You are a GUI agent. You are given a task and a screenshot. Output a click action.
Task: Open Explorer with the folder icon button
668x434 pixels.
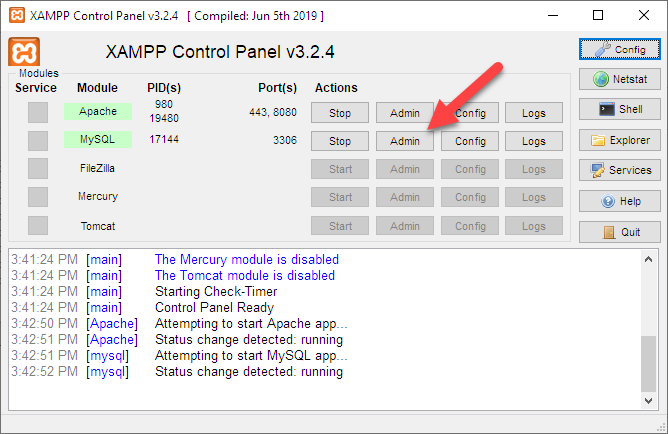(x=619, y=140)
